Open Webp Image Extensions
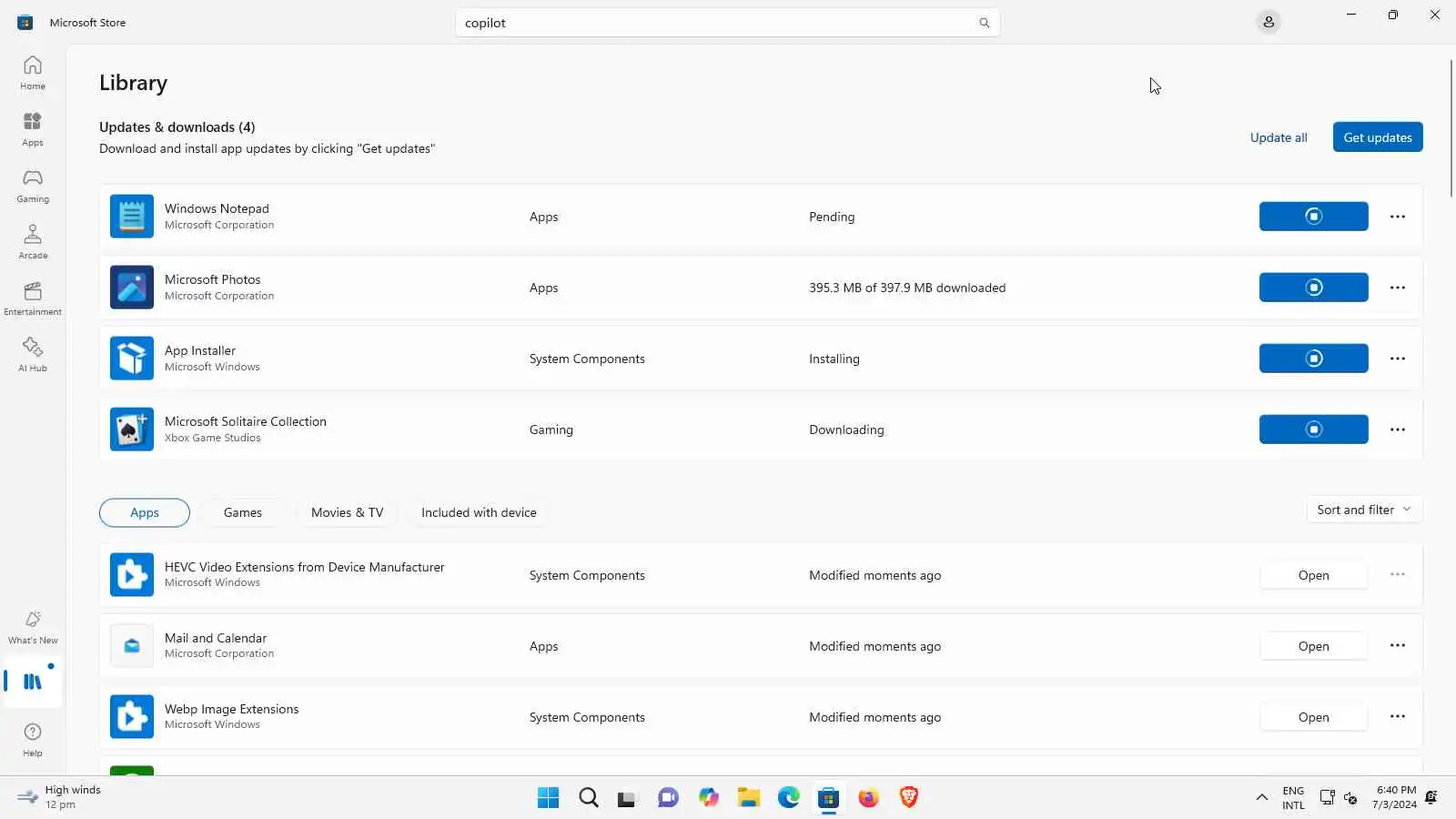This screenshot has width=1456, height=819. 1313,717
